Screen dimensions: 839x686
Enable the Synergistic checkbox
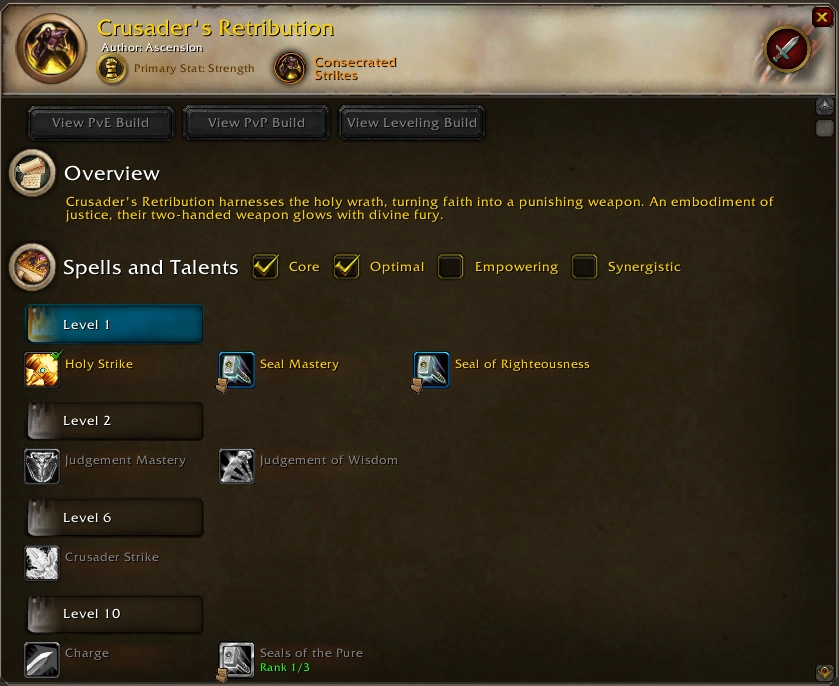[584, 266]
